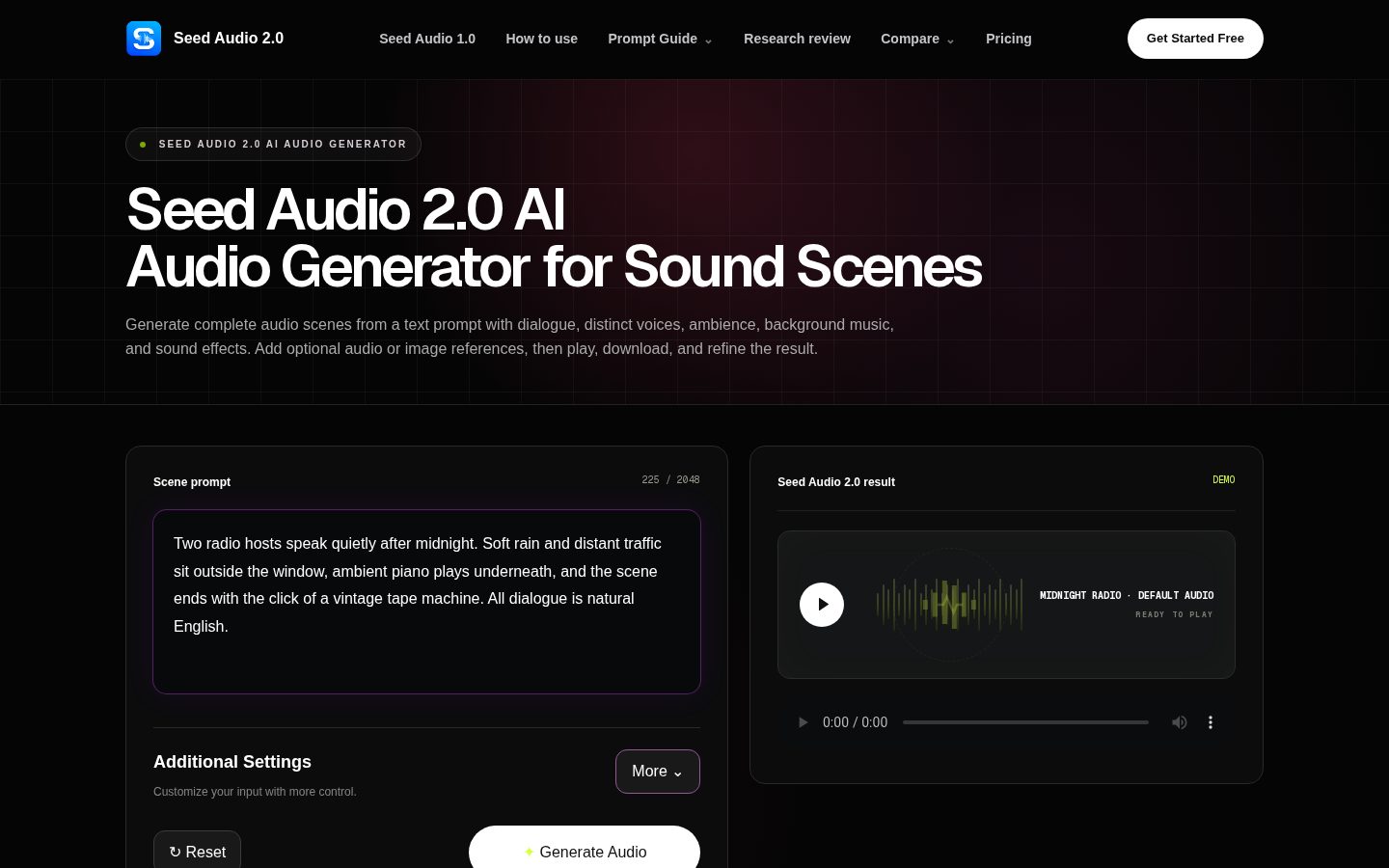Reset the scene prompt form
The height and width of the screenshot is (868, 1389).
click(197, 850)
